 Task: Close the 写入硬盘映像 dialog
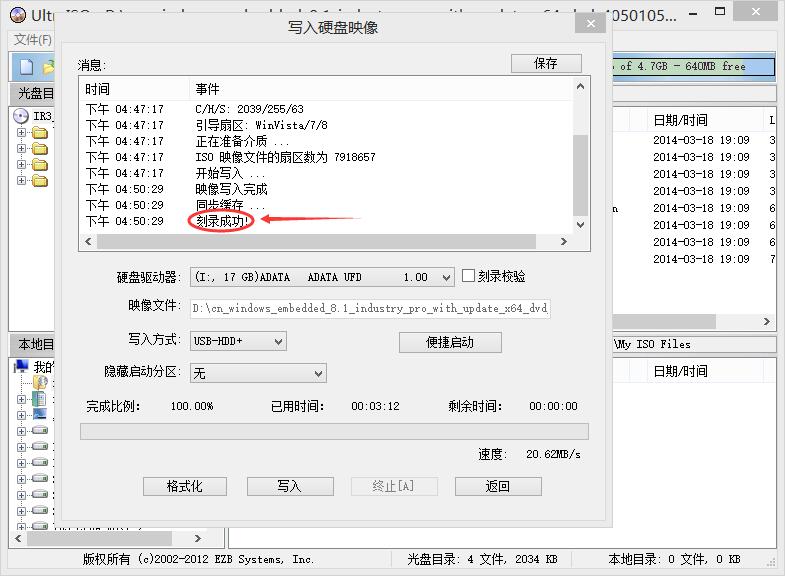tap(591, 23)
